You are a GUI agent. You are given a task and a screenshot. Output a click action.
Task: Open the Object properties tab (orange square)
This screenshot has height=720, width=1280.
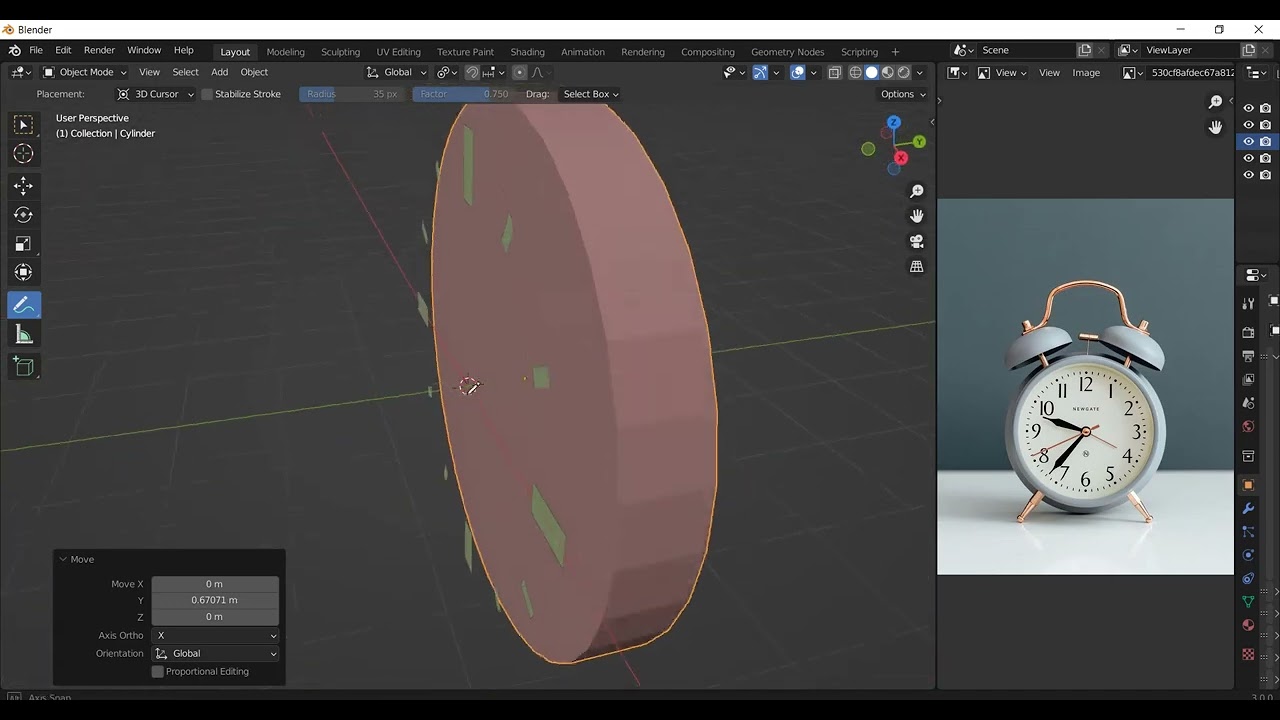[x=1248, y=485]
